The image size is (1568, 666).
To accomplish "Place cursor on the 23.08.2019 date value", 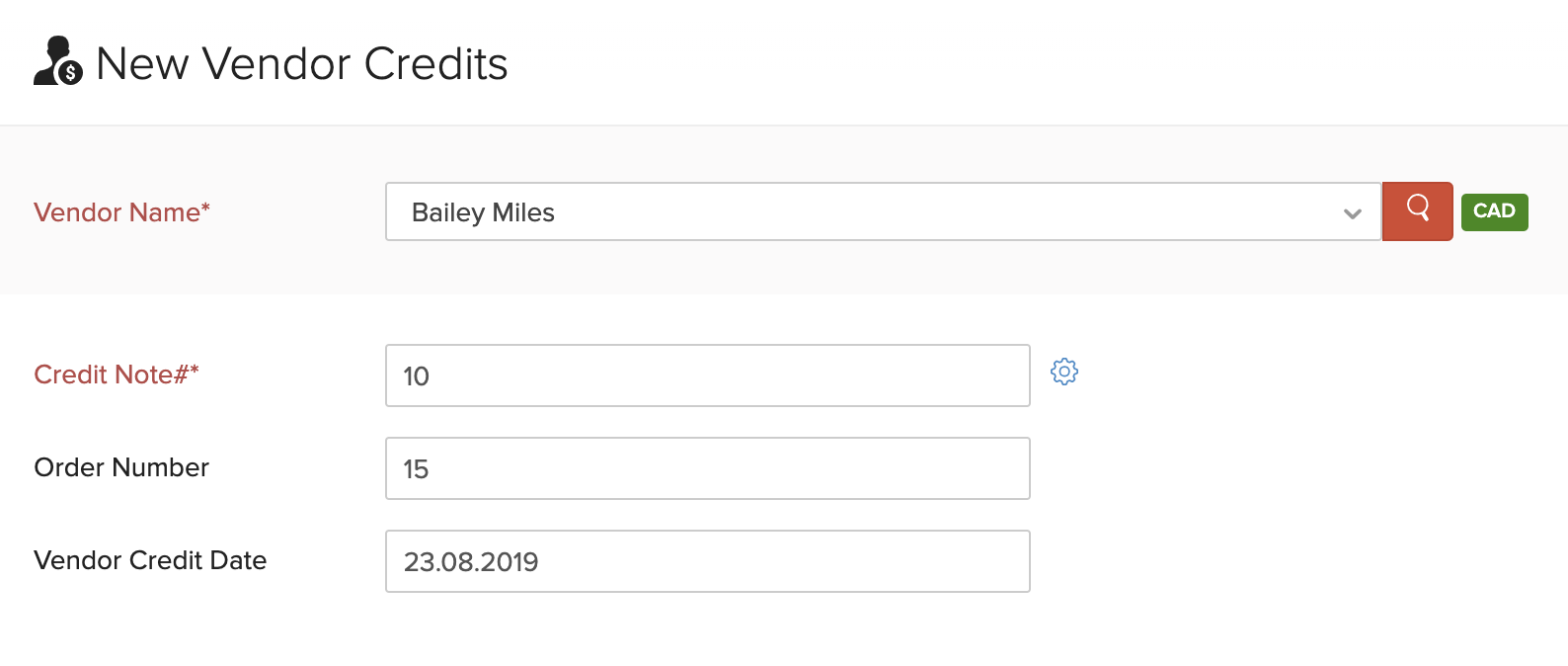I will pyautogui.click(x=471, y=562).
